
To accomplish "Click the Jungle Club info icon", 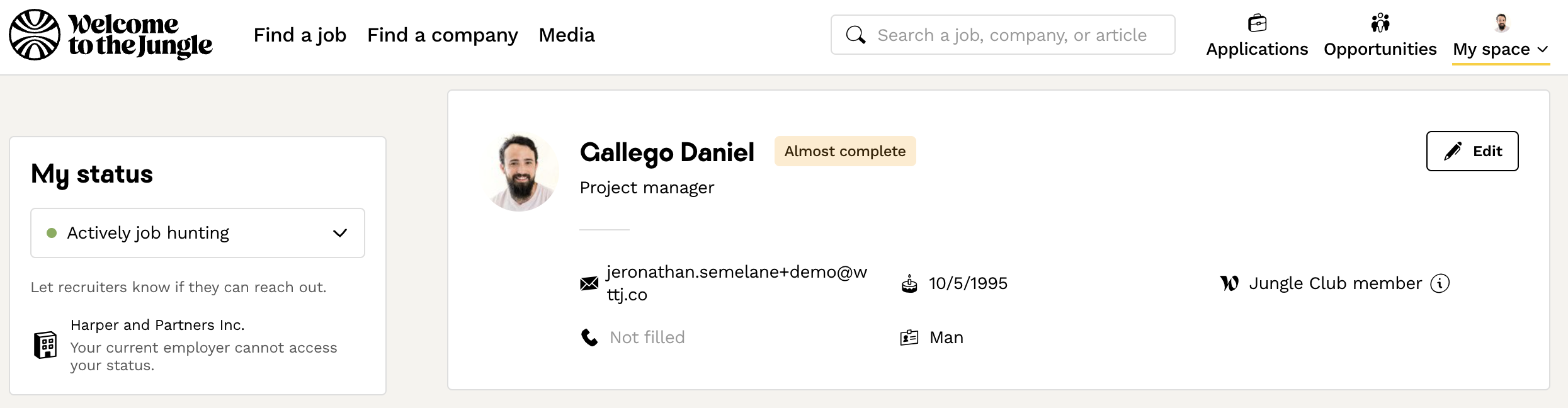I will coord(1440,283).
